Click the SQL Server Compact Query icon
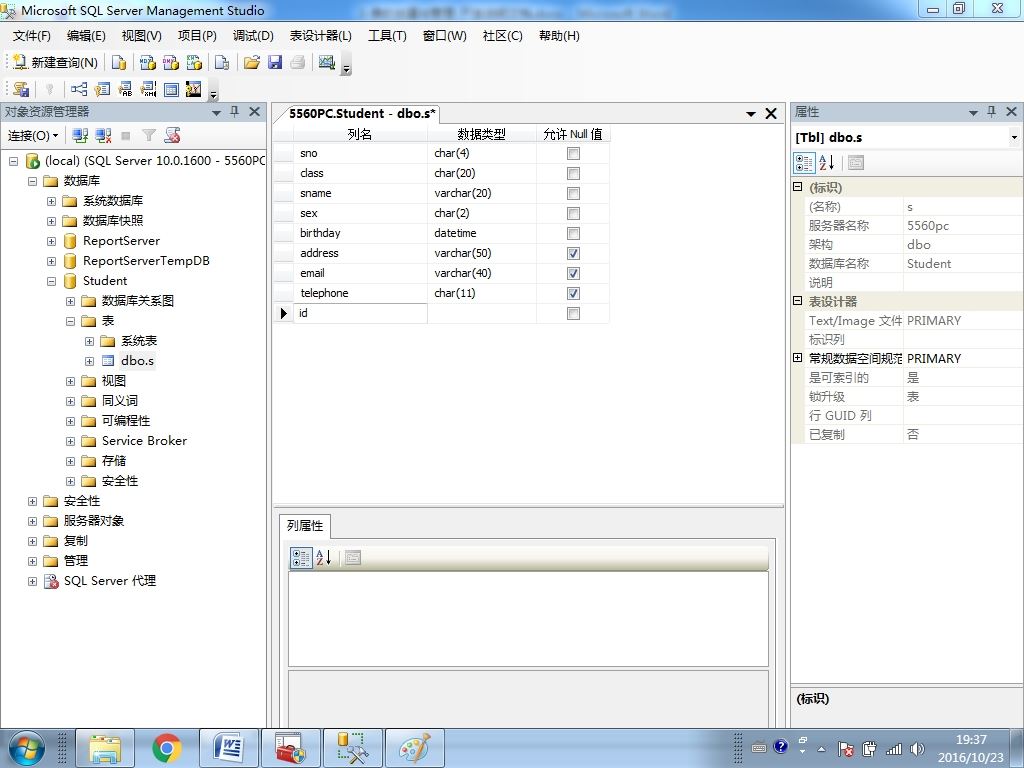This screenshot has height=768, width=1024. [222, 62]
